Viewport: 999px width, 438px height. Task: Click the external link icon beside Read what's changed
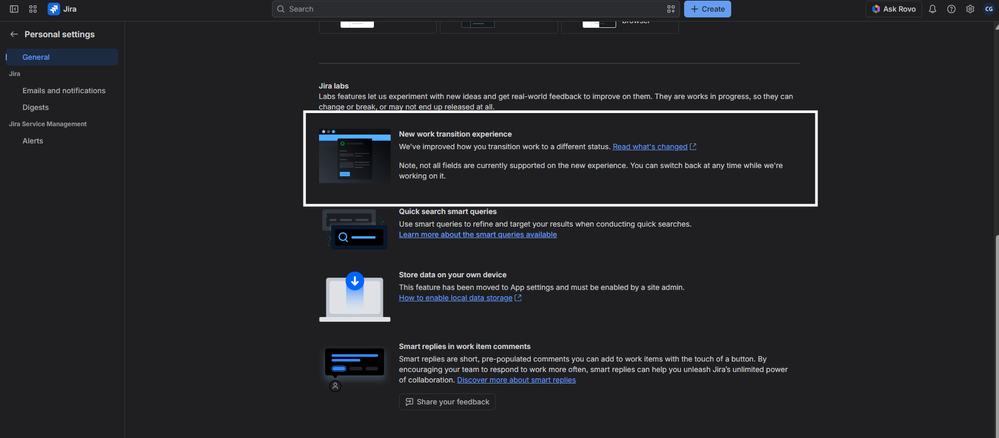693,147
